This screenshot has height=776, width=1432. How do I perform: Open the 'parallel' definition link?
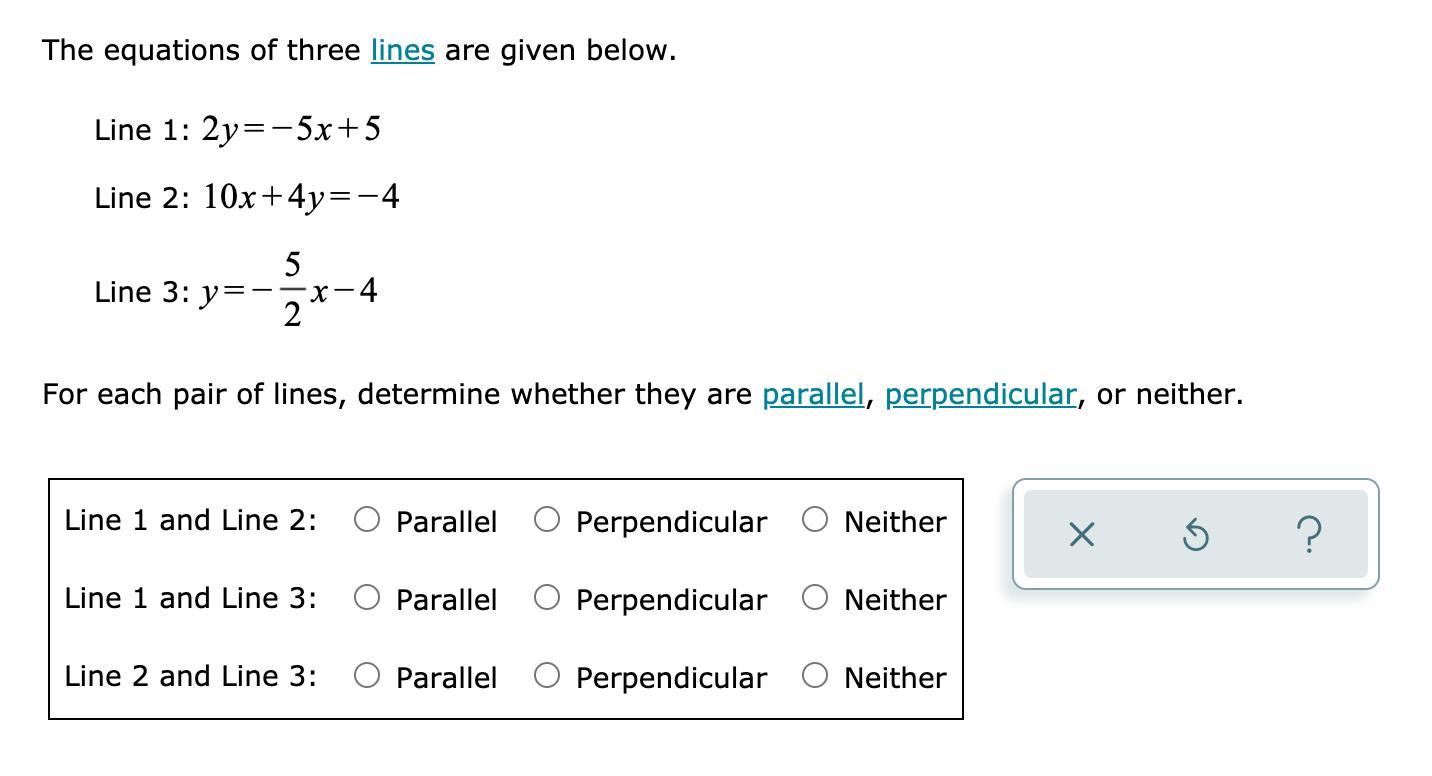[x=812, y=394]
